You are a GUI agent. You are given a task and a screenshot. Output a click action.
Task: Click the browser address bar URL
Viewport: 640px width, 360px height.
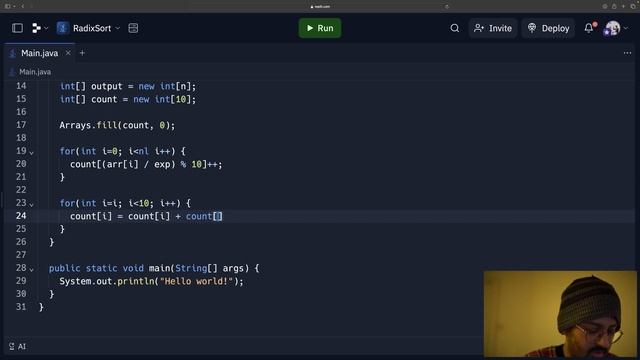(x=320, y=7)
